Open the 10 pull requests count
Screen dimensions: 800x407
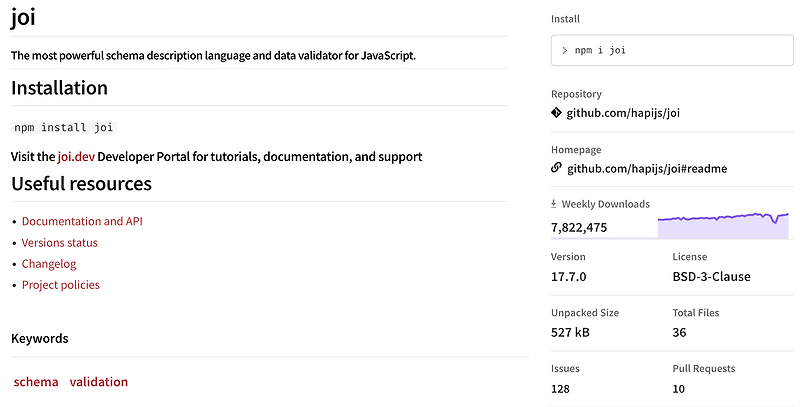click(680, 388)
